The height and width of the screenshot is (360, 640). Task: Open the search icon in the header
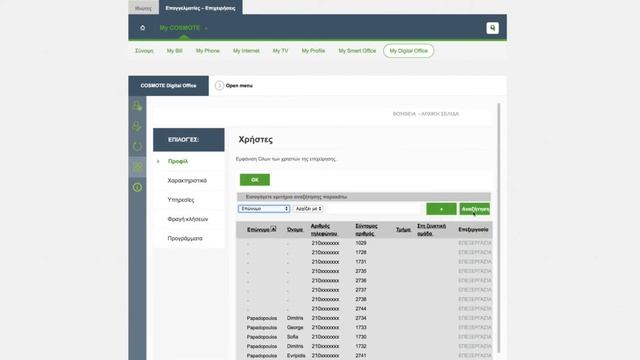pyautogui.click(x=492, y=28)
